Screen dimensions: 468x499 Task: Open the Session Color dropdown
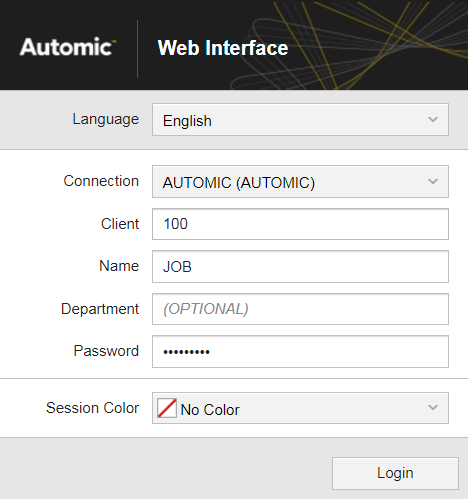point(300,408)
